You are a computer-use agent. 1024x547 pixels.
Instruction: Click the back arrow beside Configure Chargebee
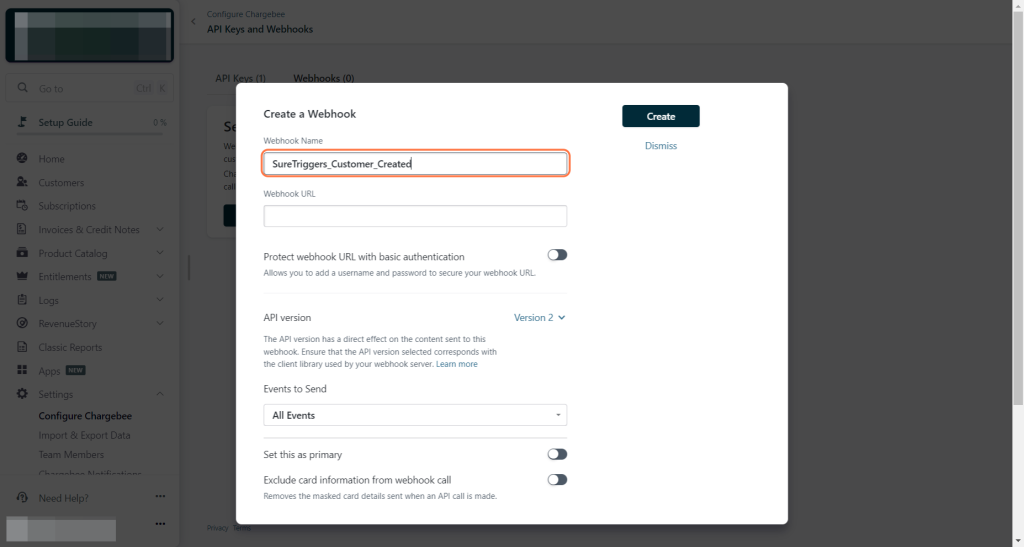(x=193, y=21)
